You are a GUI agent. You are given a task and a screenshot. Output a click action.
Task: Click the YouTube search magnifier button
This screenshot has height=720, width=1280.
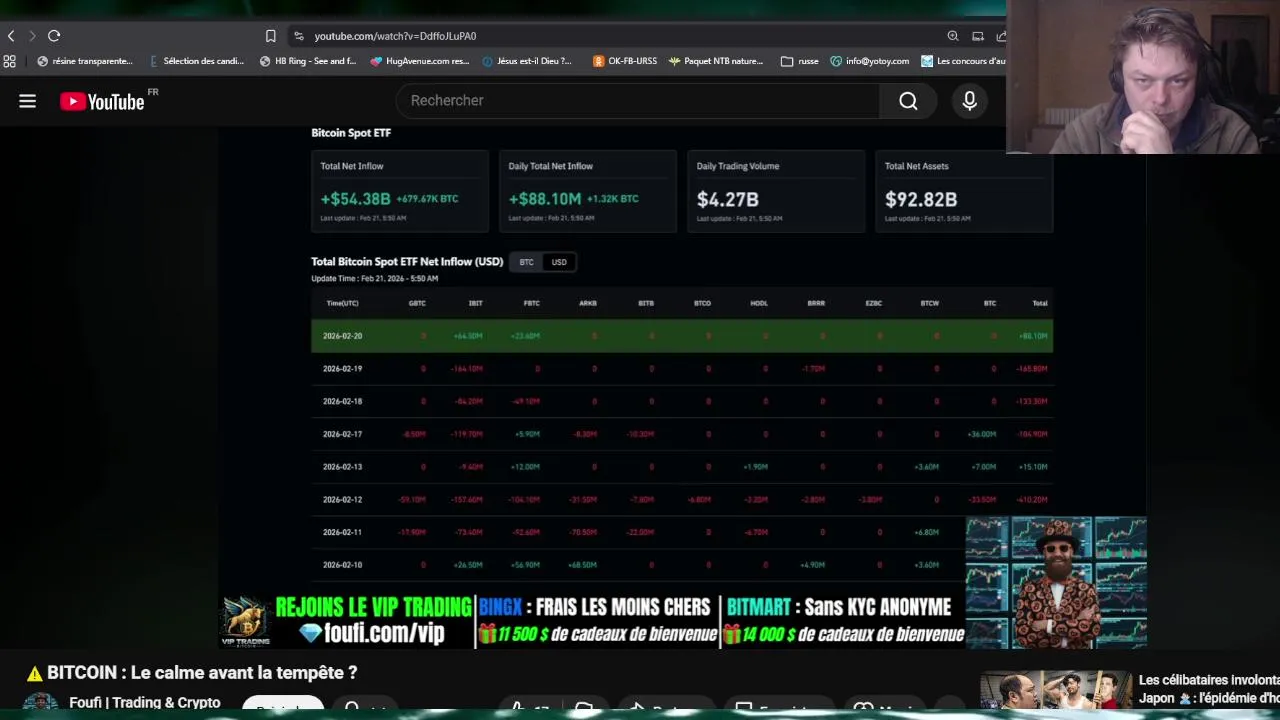(908, 100)
